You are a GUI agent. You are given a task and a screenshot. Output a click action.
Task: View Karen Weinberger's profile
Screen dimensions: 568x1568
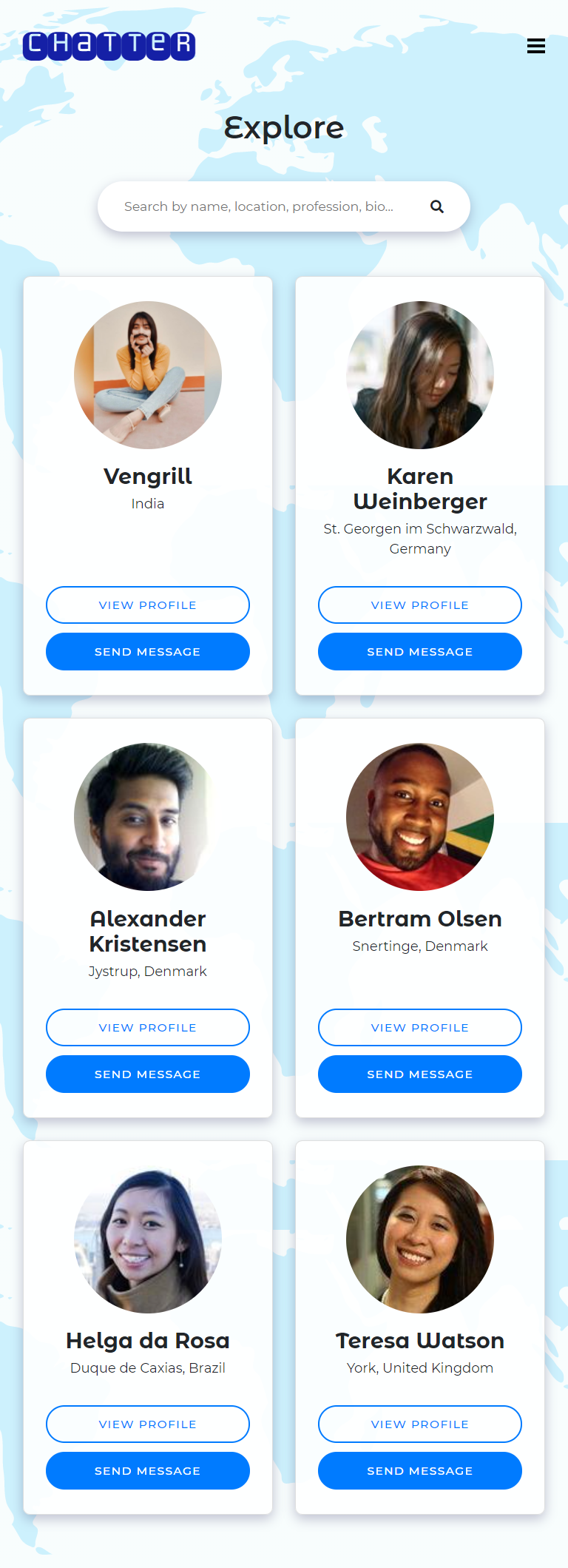[420, 605]
